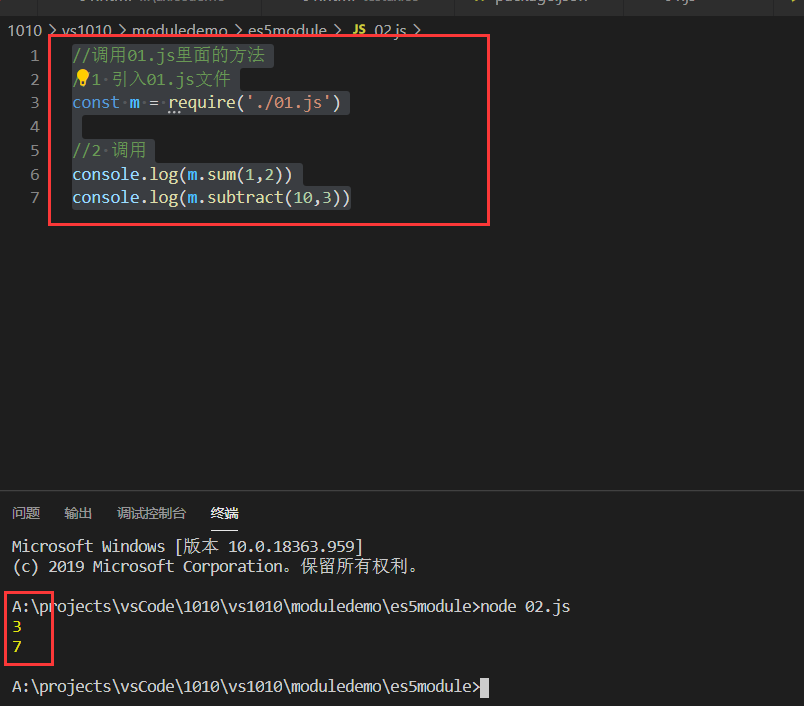Select the 终端 terminal tab
The width and height of the screenshot is (804, 706).
pos(225,513)
